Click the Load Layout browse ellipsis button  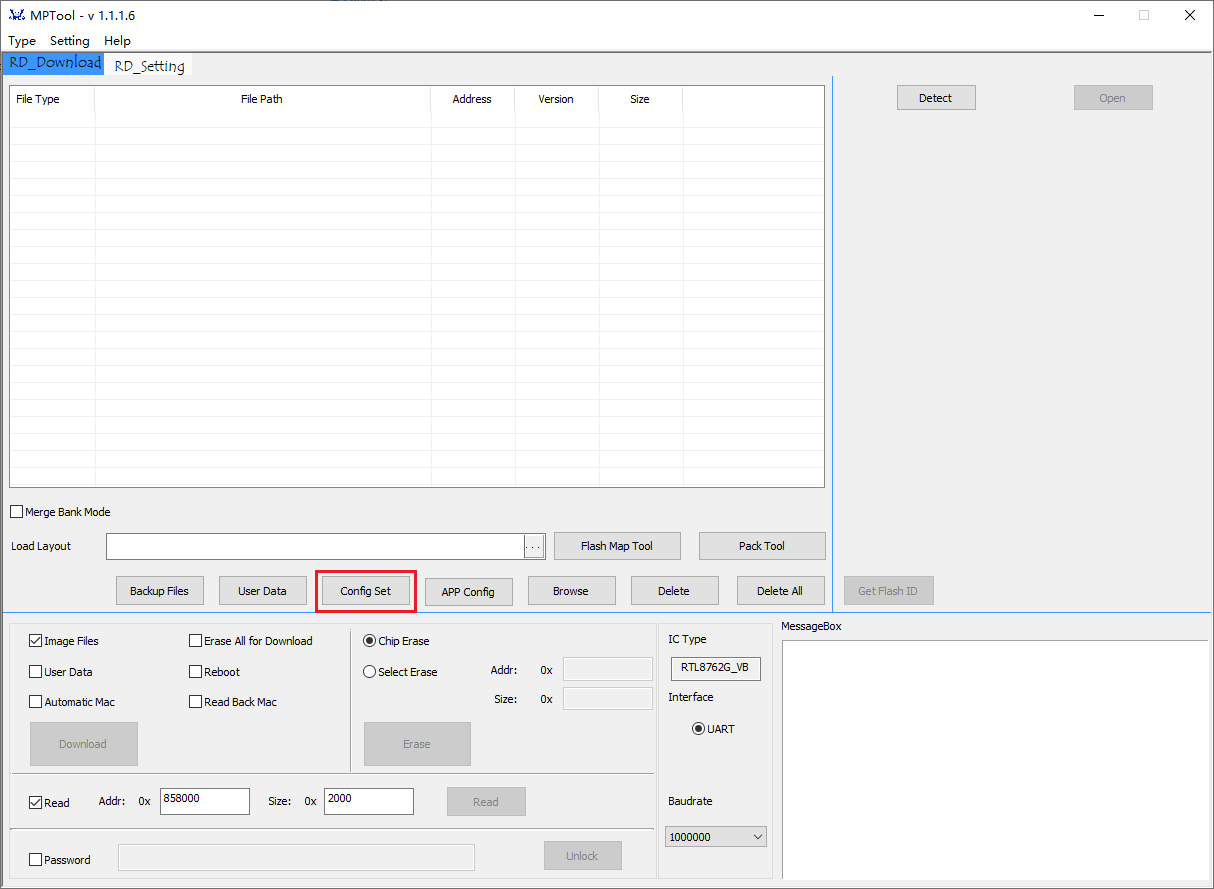point(534,546)
